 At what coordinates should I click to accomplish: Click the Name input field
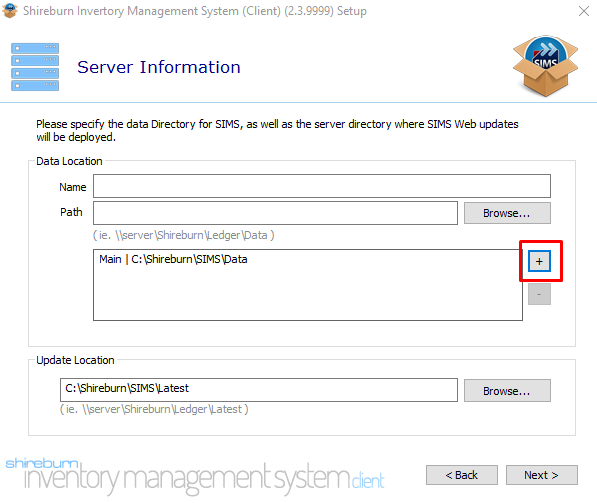(322, 186)
